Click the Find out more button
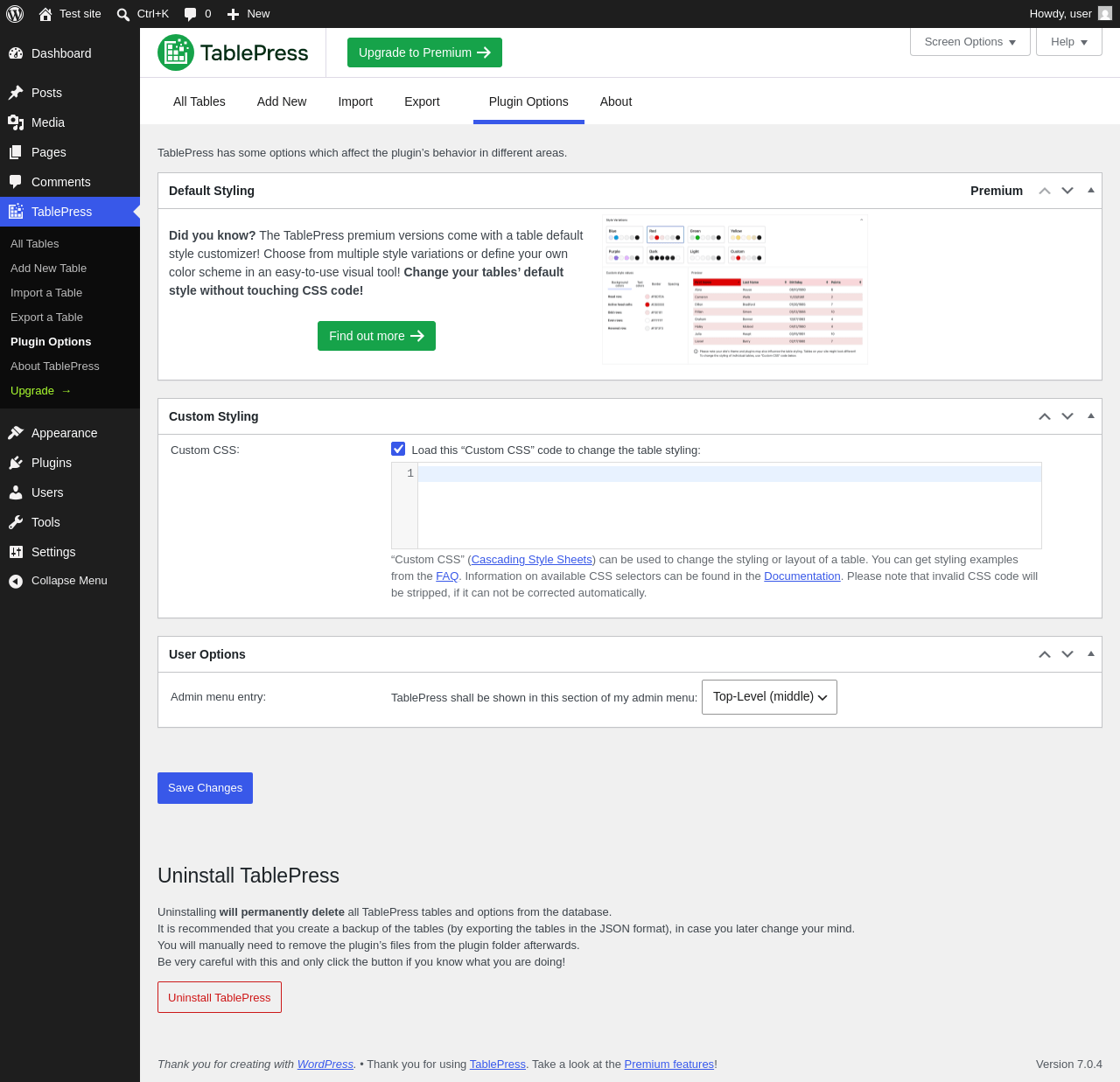 (x=376, y=336)
